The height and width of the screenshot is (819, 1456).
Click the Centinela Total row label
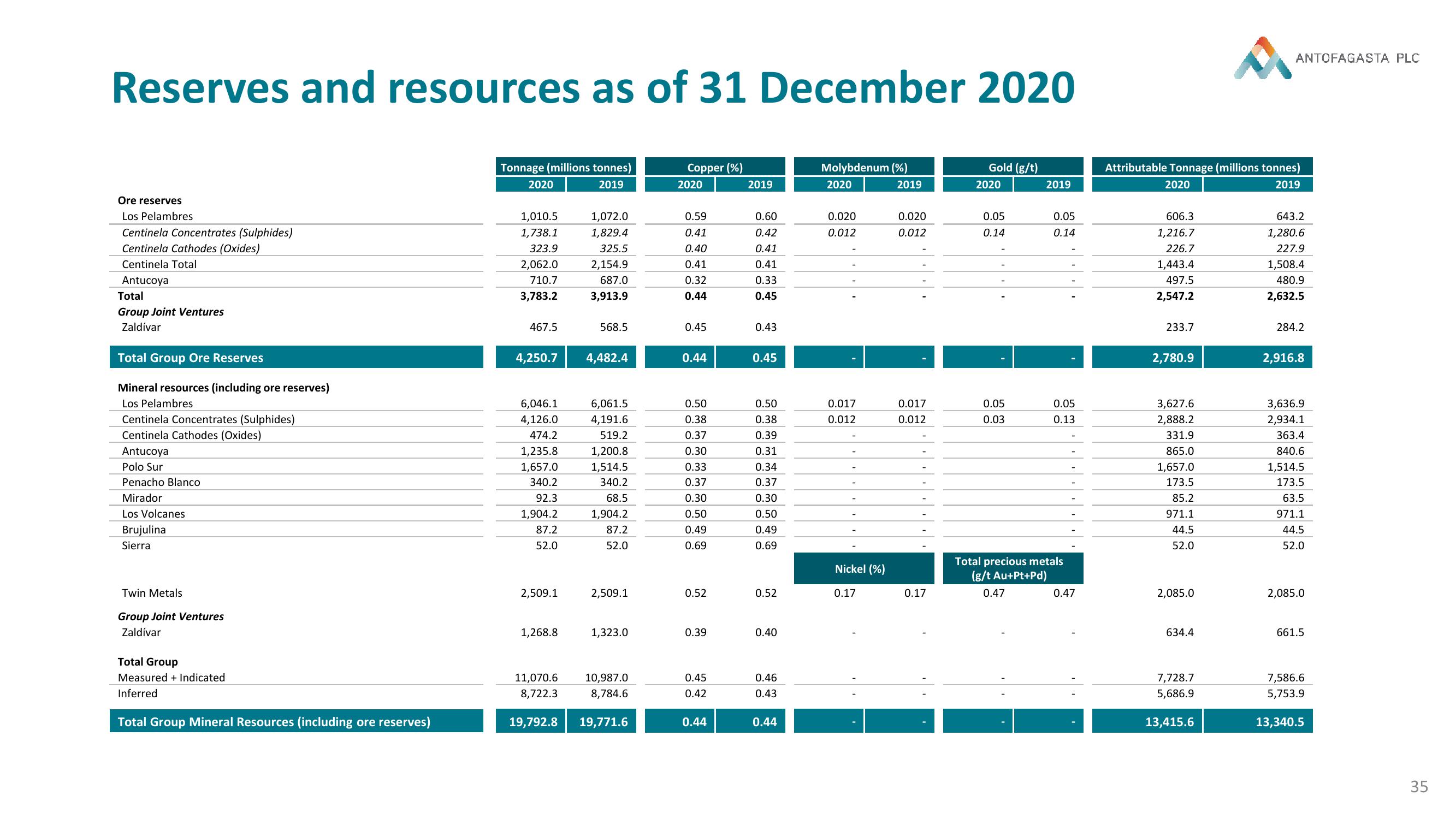[159, 264]
